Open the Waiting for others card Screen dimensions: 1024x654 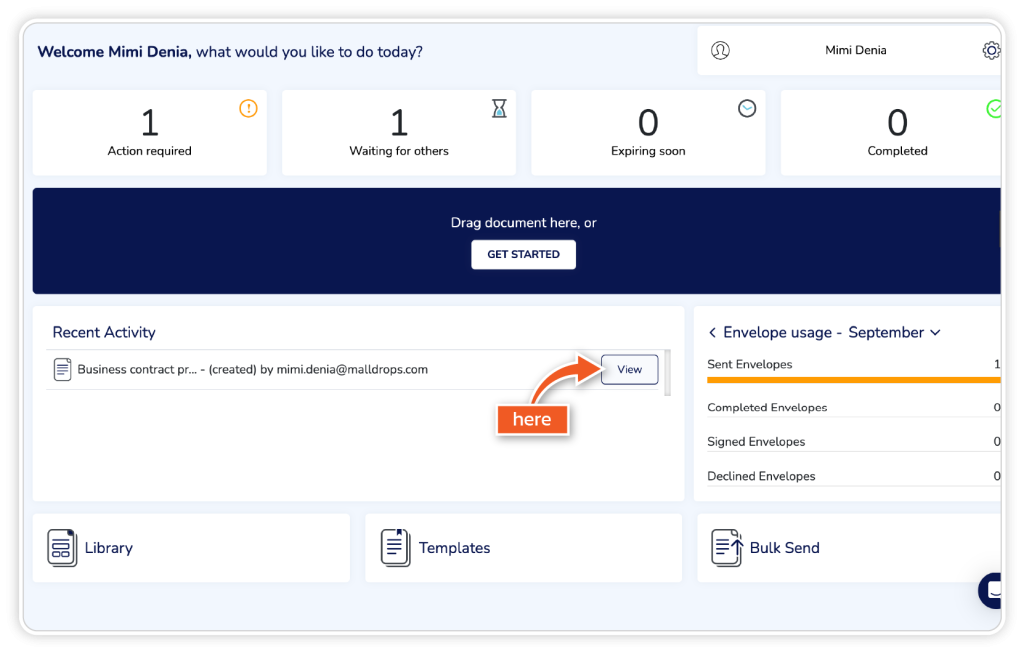[398, 133]
